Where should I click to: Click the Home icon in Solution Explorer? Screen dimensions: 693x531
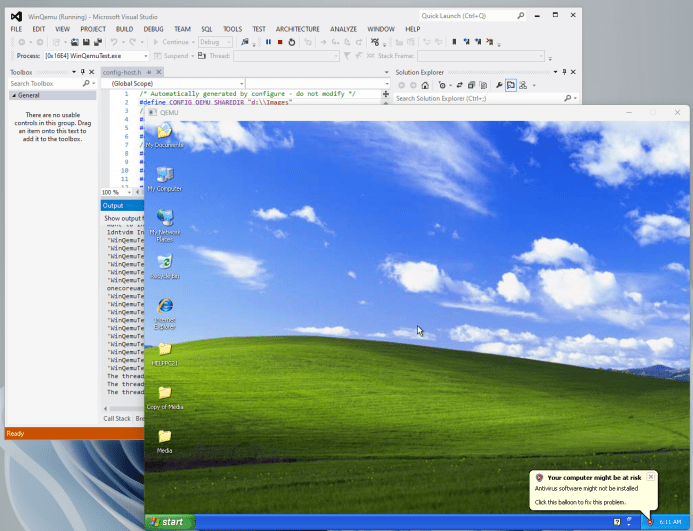(425, 85)
